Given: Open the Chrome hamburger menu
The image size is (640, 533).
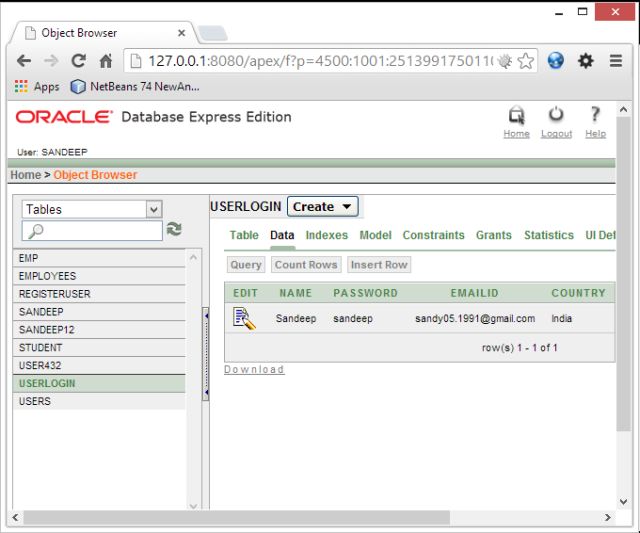Looking at the screenshot, I should click(616, 61).
